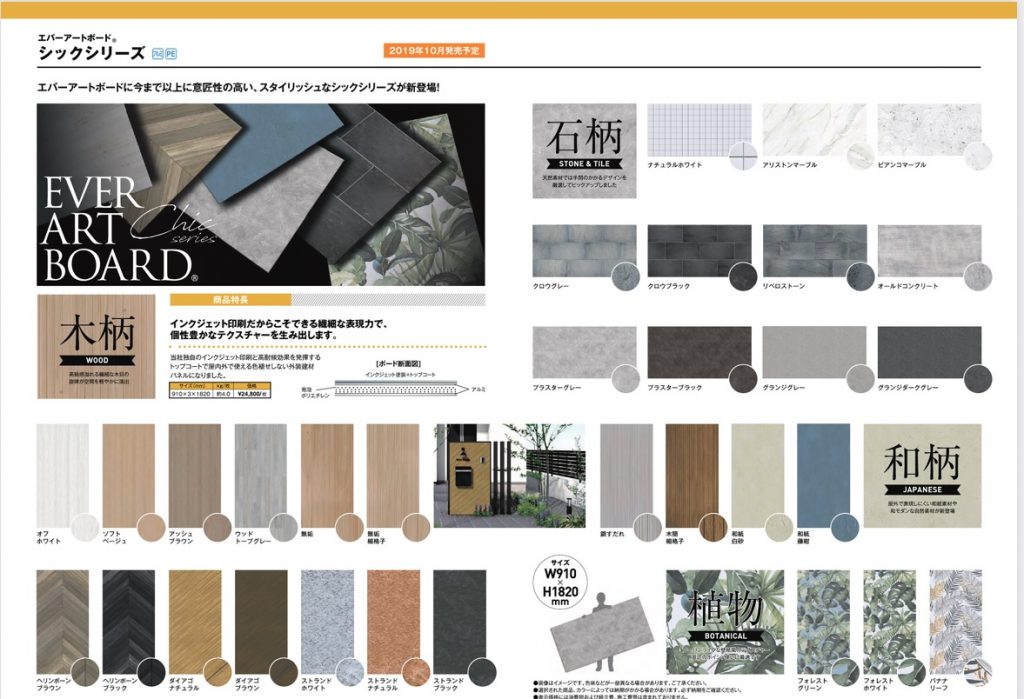Screen dimensions: 1024x699
Task: Choose the 木間細格子 brown panel swatch
Action: (692, 476)
